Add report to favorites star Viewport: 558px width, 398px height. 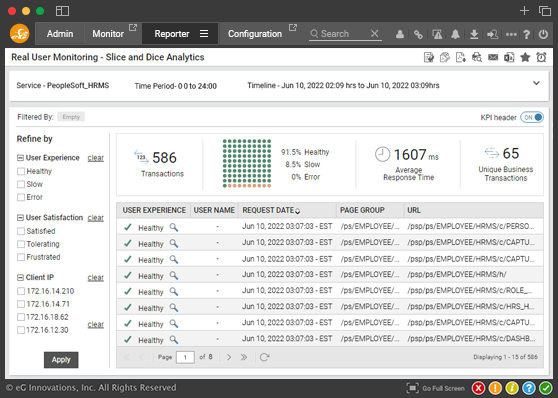click(x=525, y=57)
